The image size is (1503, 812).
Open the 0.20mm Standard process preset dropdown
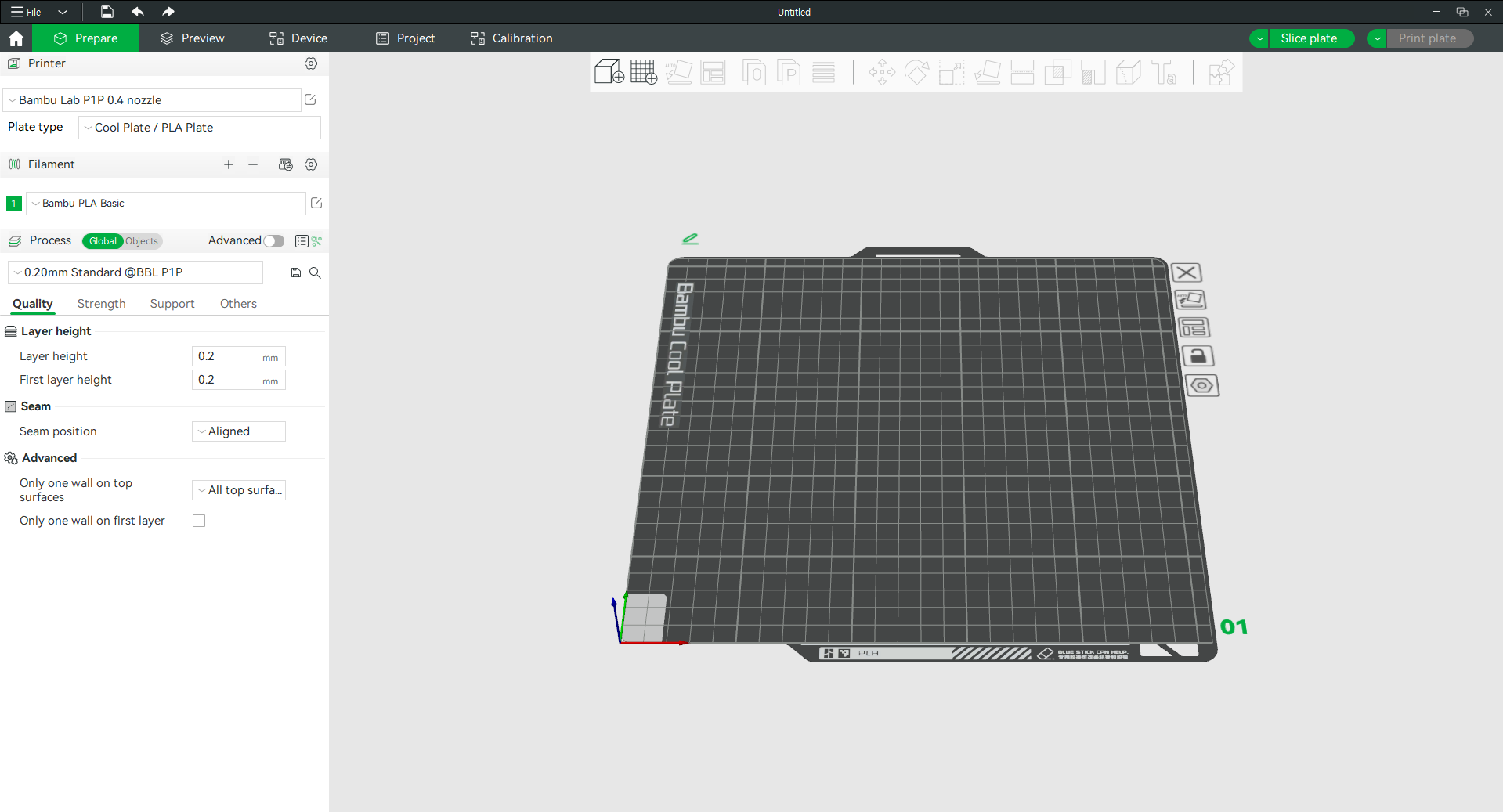click(135, 272)
